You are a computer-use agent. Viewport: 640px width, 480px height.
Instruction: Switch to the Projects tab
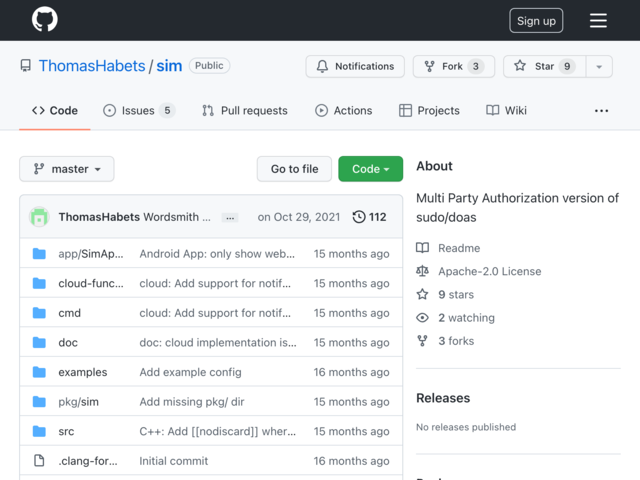429,111
